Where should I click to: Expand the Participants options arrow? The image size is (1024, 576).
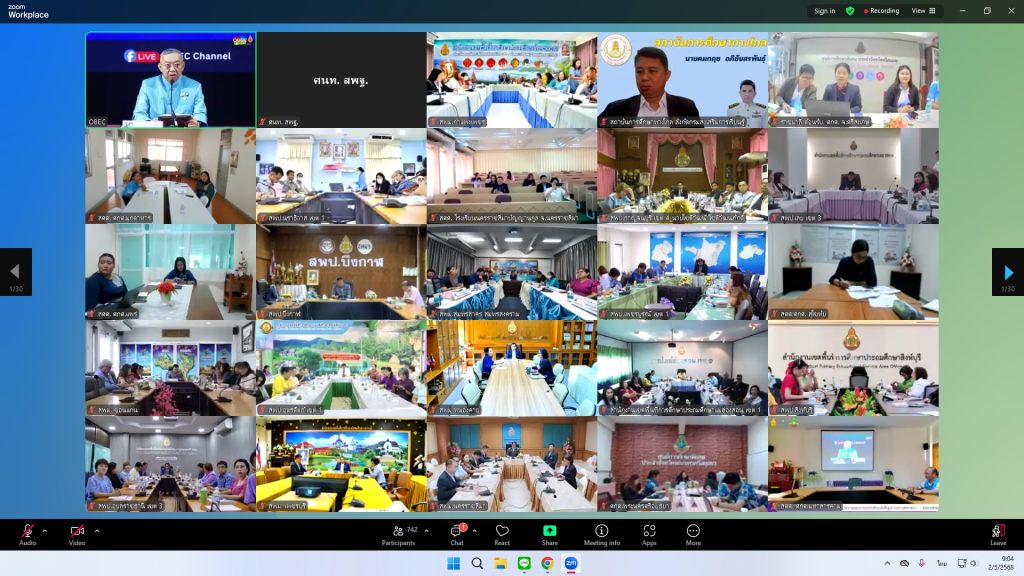pyautogui.click(x=426, y=530)
